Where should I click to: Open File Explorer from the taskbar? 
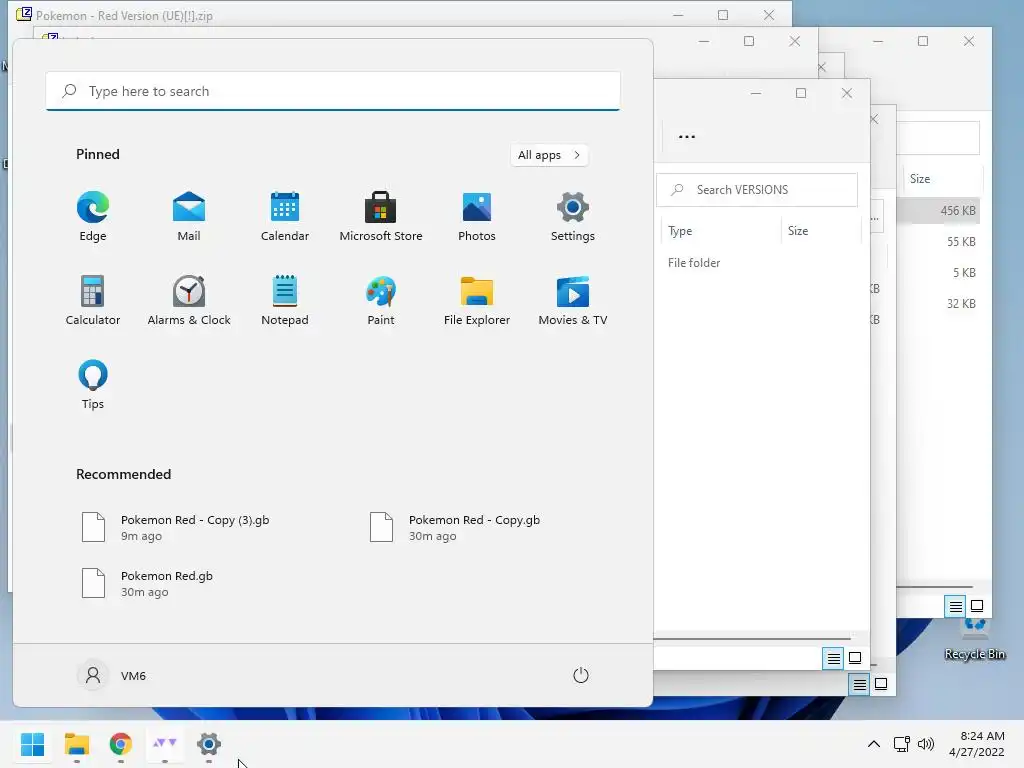pyautogui.click(x=76, y=744)
